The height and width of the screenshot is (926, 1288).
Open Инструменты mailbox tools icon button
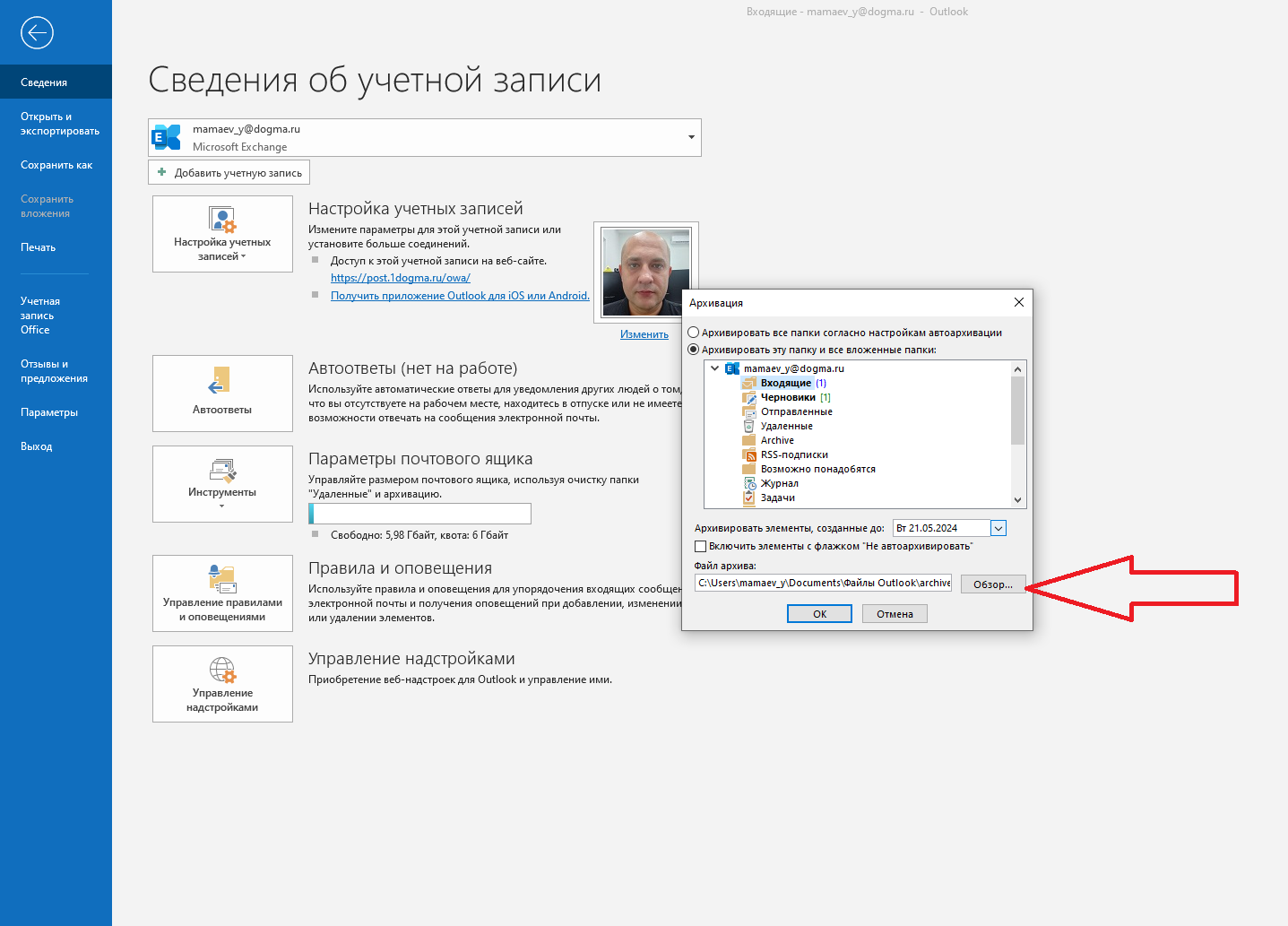point(222,483)
